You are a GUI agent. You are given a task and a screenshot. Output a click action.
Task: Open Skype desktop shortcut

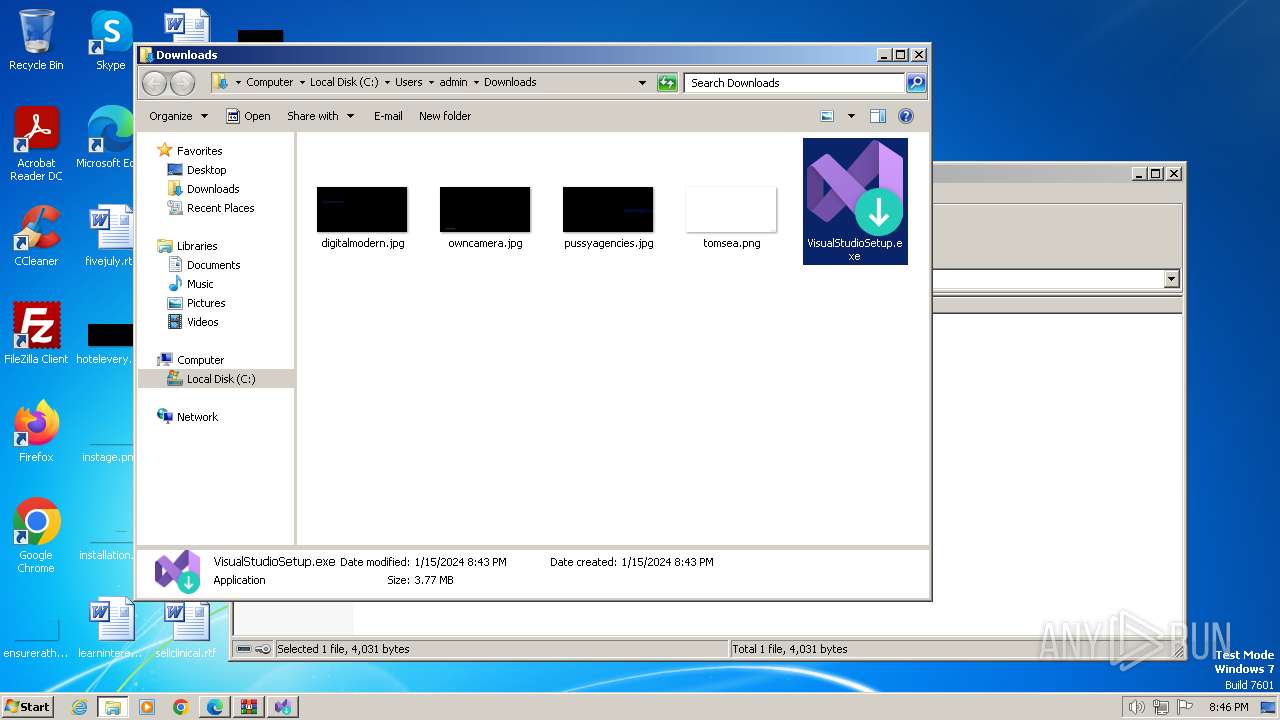pyautogui.click(x=110, y=40)
